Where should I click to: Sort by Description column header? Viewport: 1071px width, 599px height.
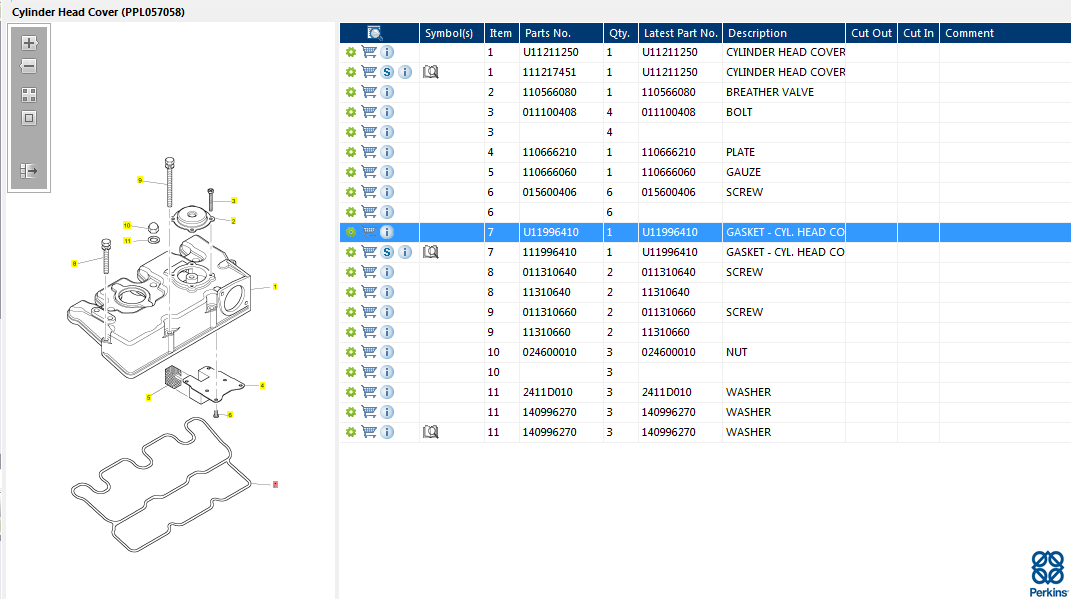(x=784, y=33)
